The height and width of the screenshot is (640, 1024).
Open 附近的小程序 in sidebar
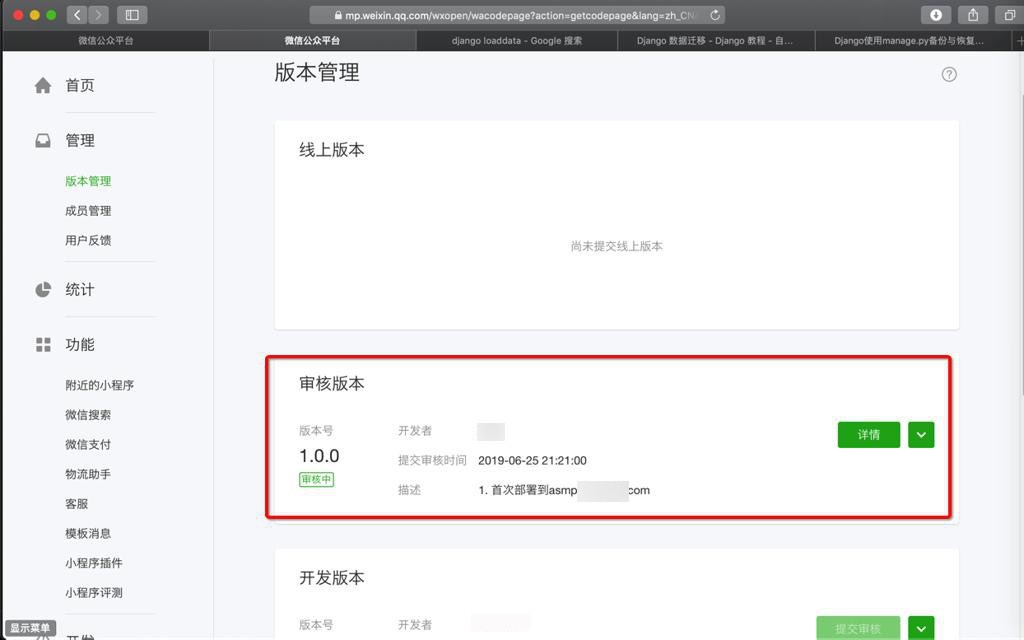(99, 385)
